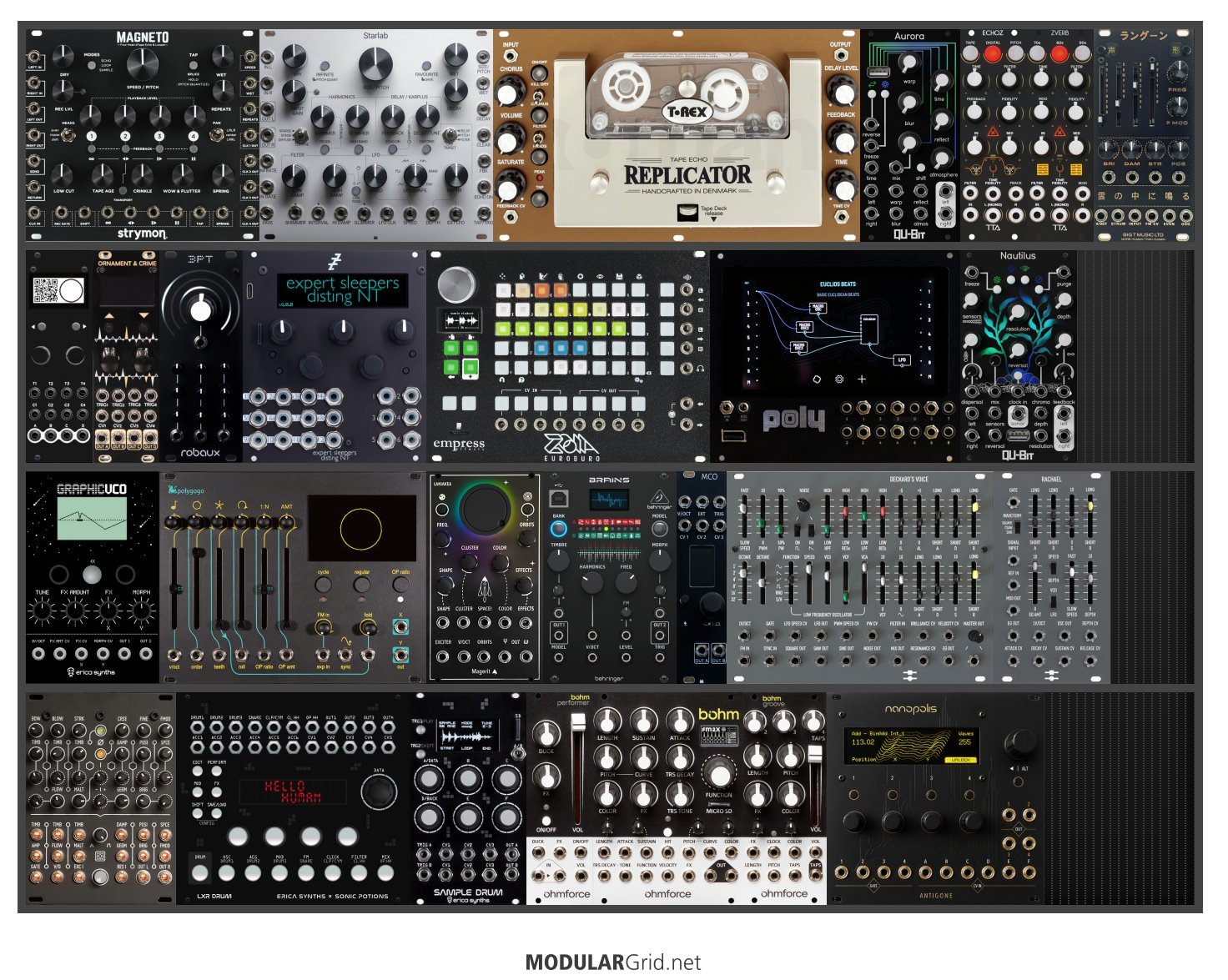Open the MODULARGrid.net link
The image size is (1228, 980).
coord(613,962)
